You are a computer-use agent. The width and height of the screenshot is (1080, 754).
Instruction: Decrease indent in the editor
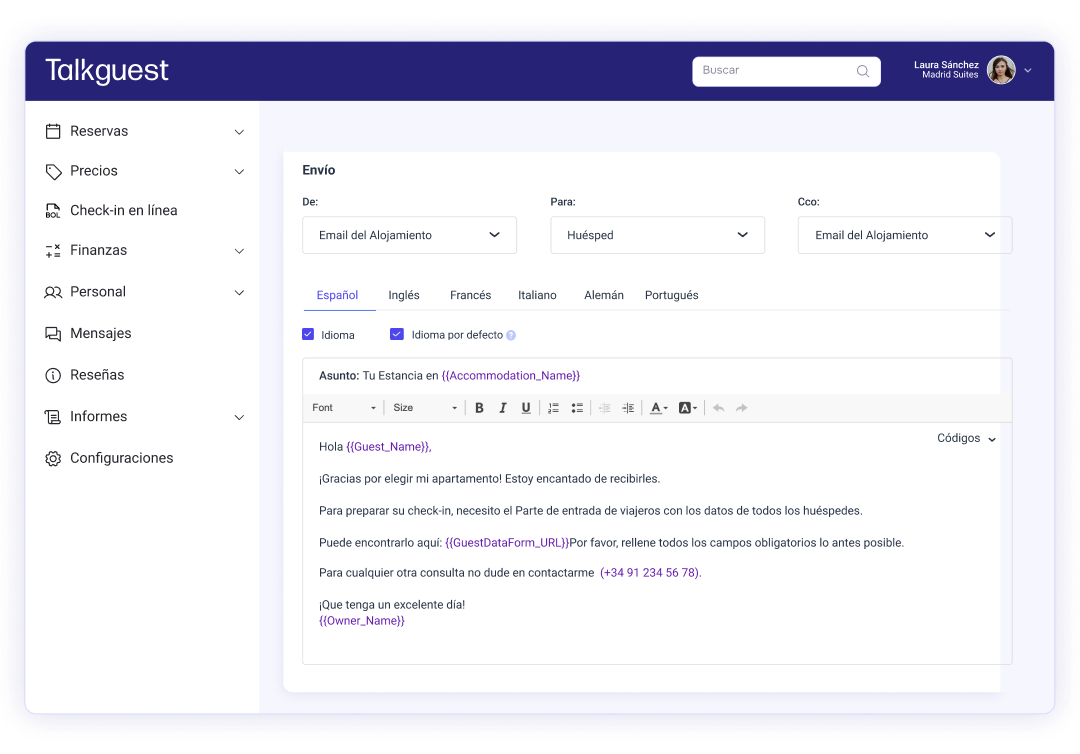tap(604, 408)
